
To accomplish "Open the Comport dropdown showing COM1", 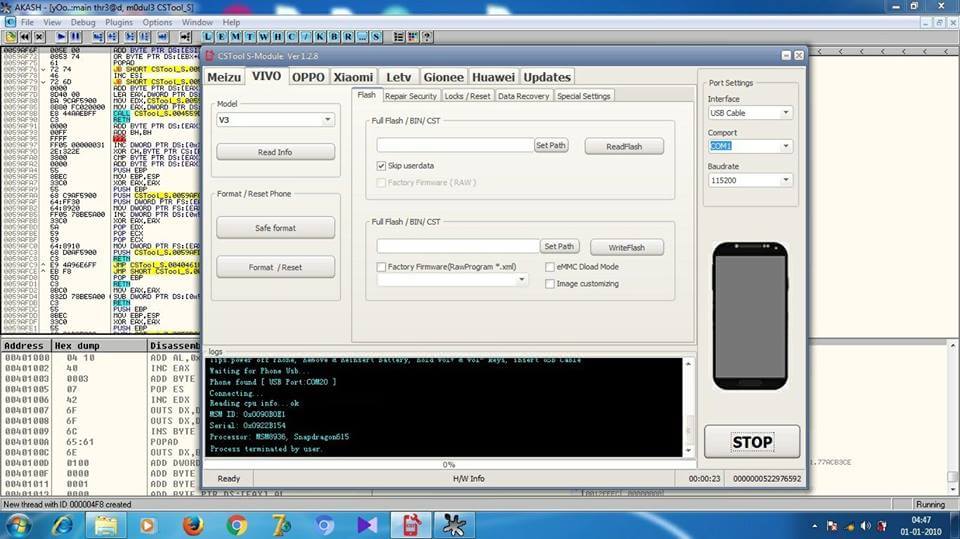I will 750,146.
